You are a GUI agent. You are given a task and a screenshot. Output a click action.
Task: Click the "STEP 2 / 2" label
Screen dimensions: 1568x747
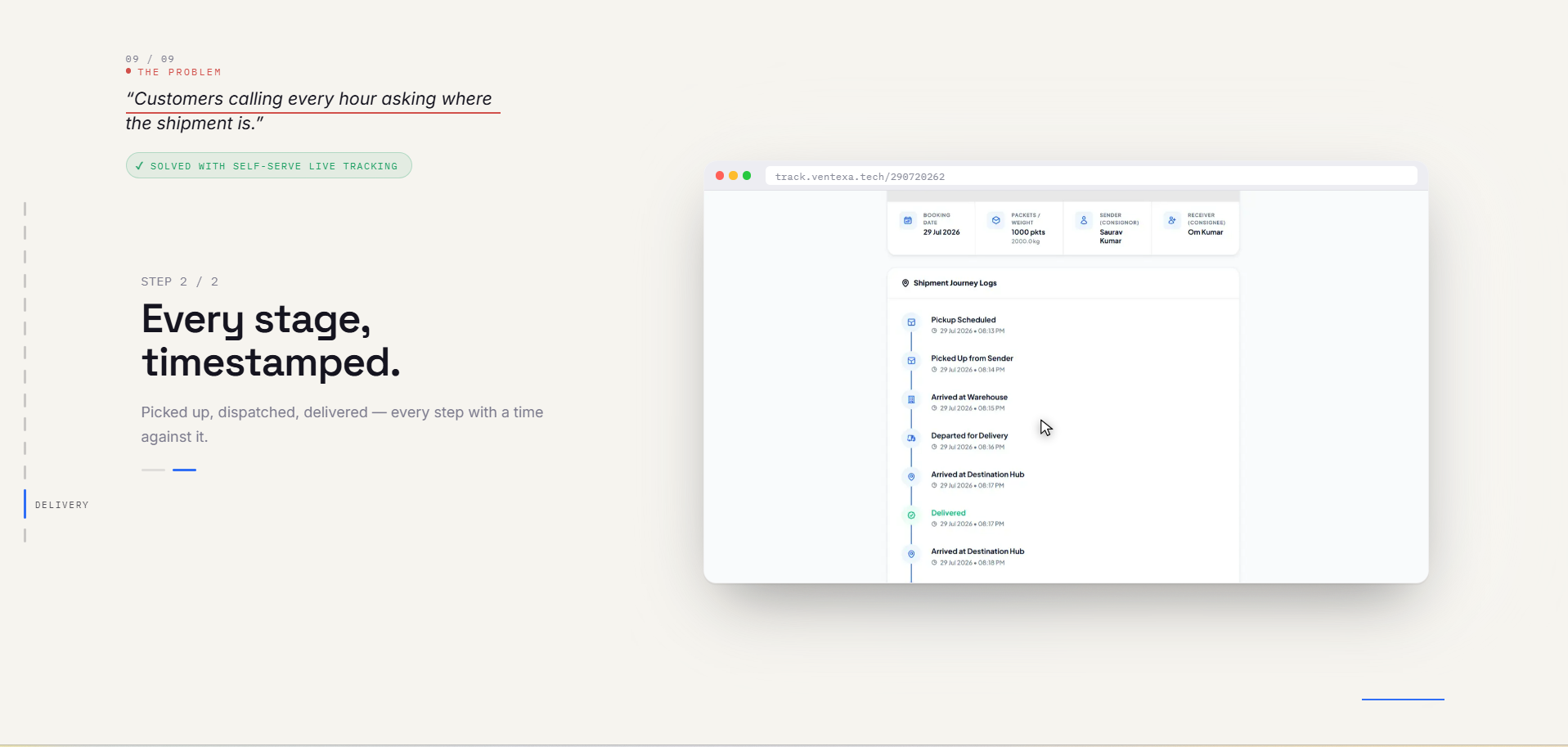click(x=180, y=281)
